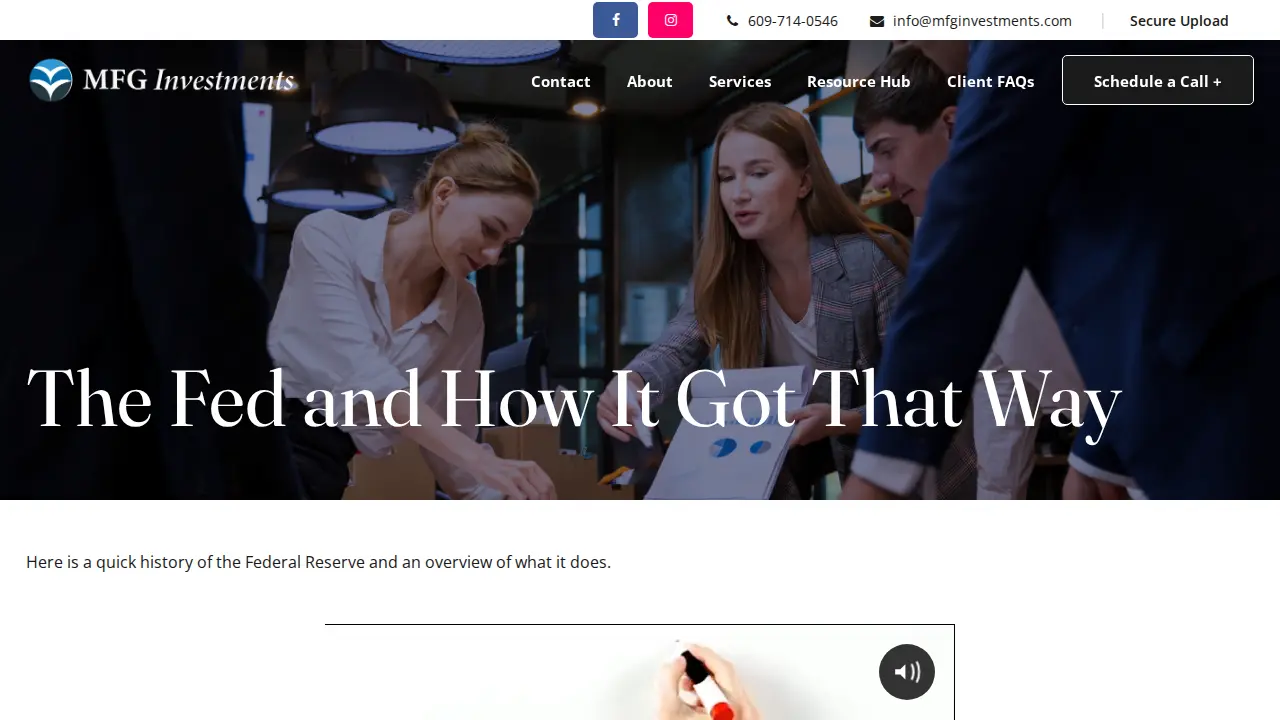This screenshot has width=1280, height=720.
Task: Click the phone icon beside 609-714-0546
Action: 732,21
